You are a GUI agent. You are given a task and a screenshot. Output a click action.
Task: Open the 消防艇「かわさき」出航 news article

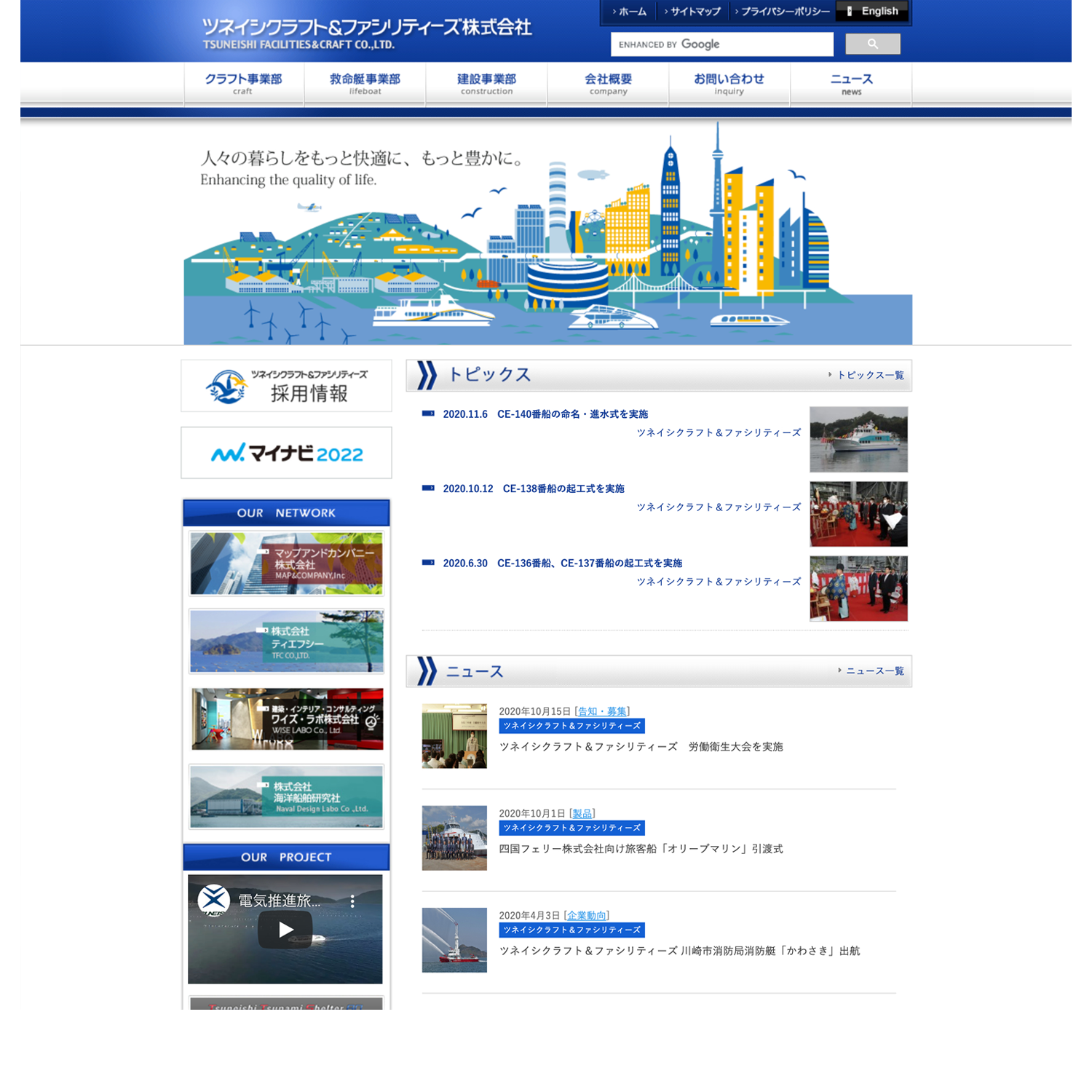coord(679,950)
